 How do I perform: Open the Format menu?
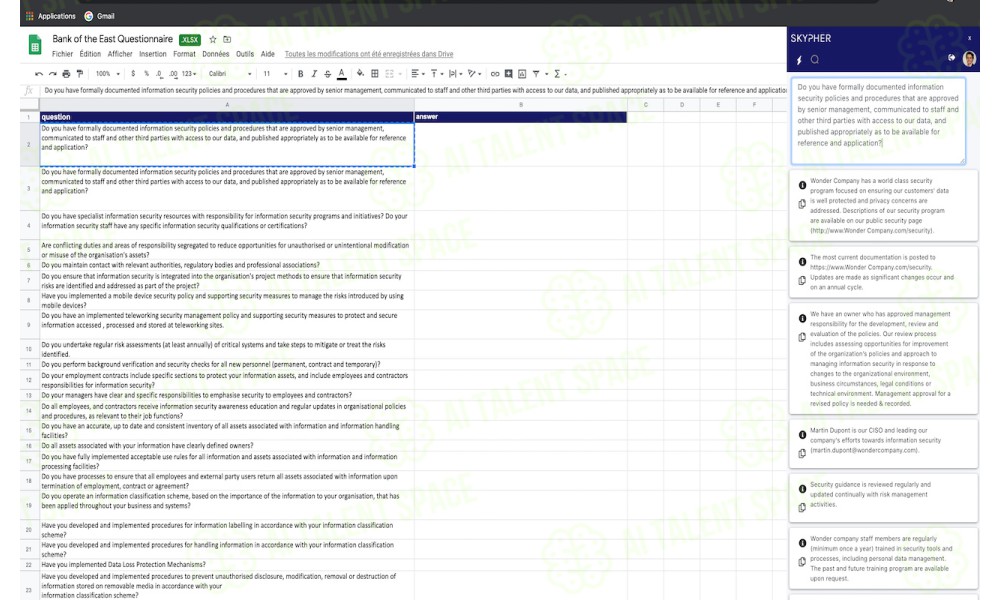[x=184, y=54]
